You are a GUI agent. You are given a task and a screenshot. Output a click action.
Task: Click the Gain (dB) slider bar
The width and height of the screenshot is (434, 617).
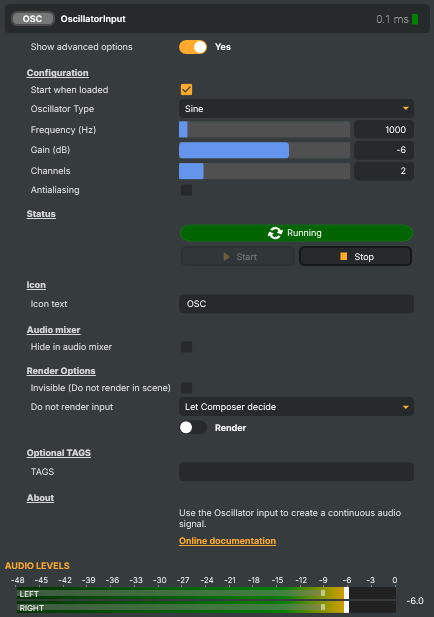[x=264, y=150]
